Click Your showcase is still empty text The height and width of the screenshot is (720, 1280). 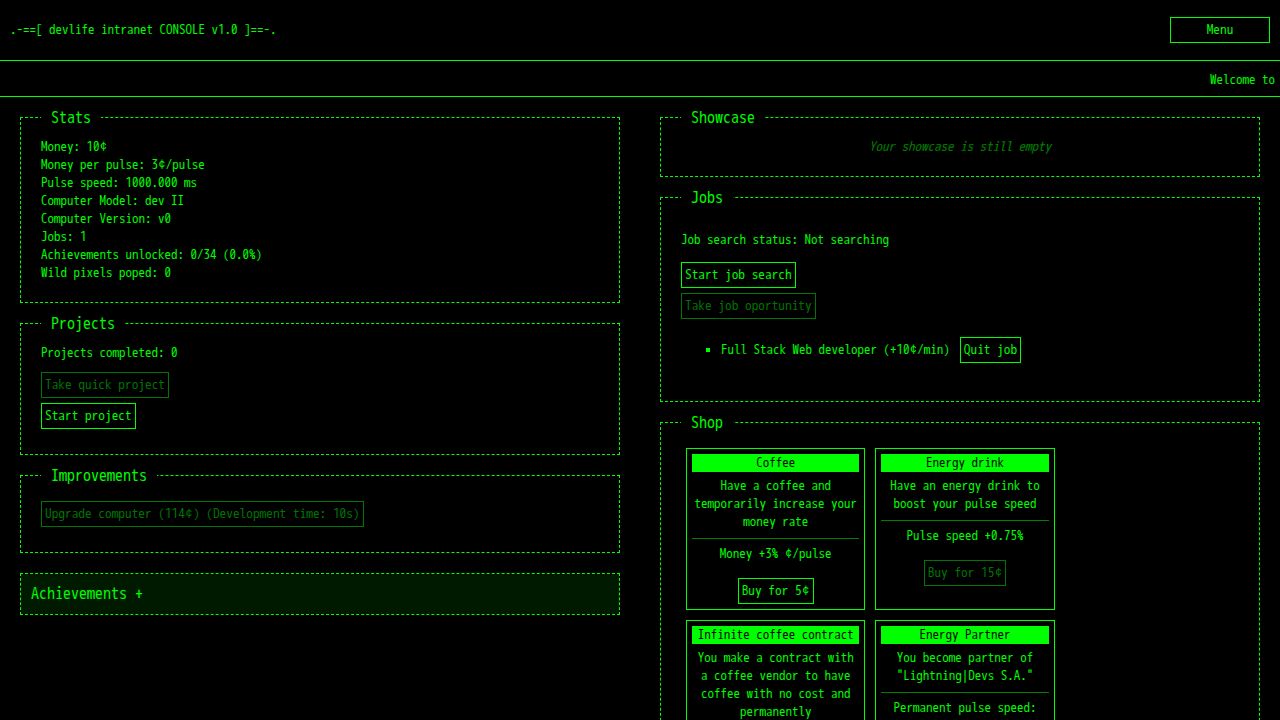pos(960,147)
